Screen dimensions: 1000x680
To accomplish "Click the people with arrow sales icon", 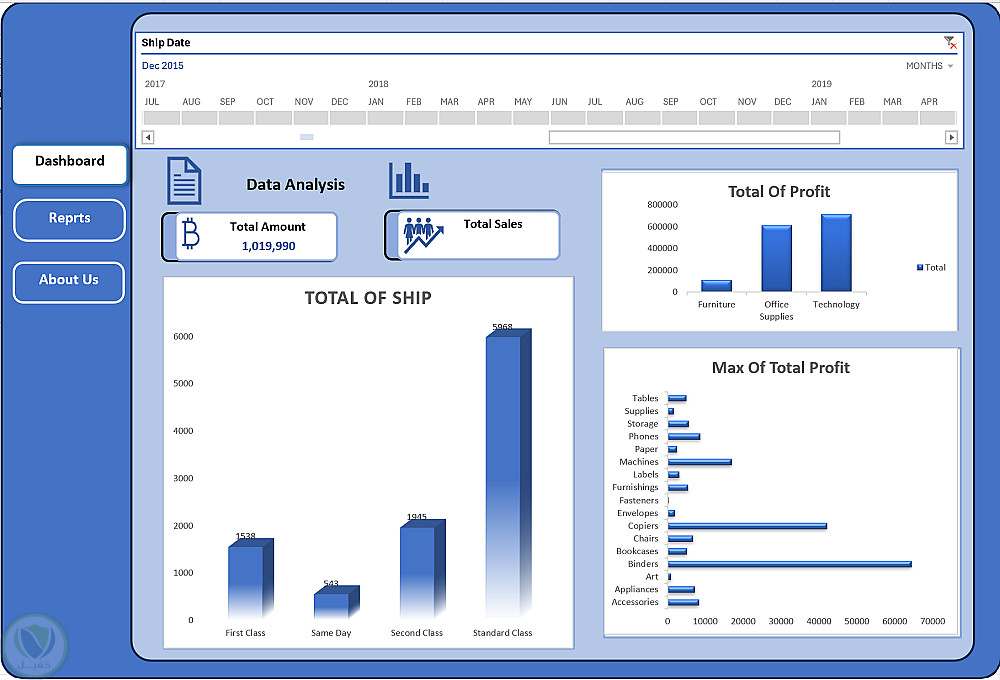I will [x=422, y=235].
